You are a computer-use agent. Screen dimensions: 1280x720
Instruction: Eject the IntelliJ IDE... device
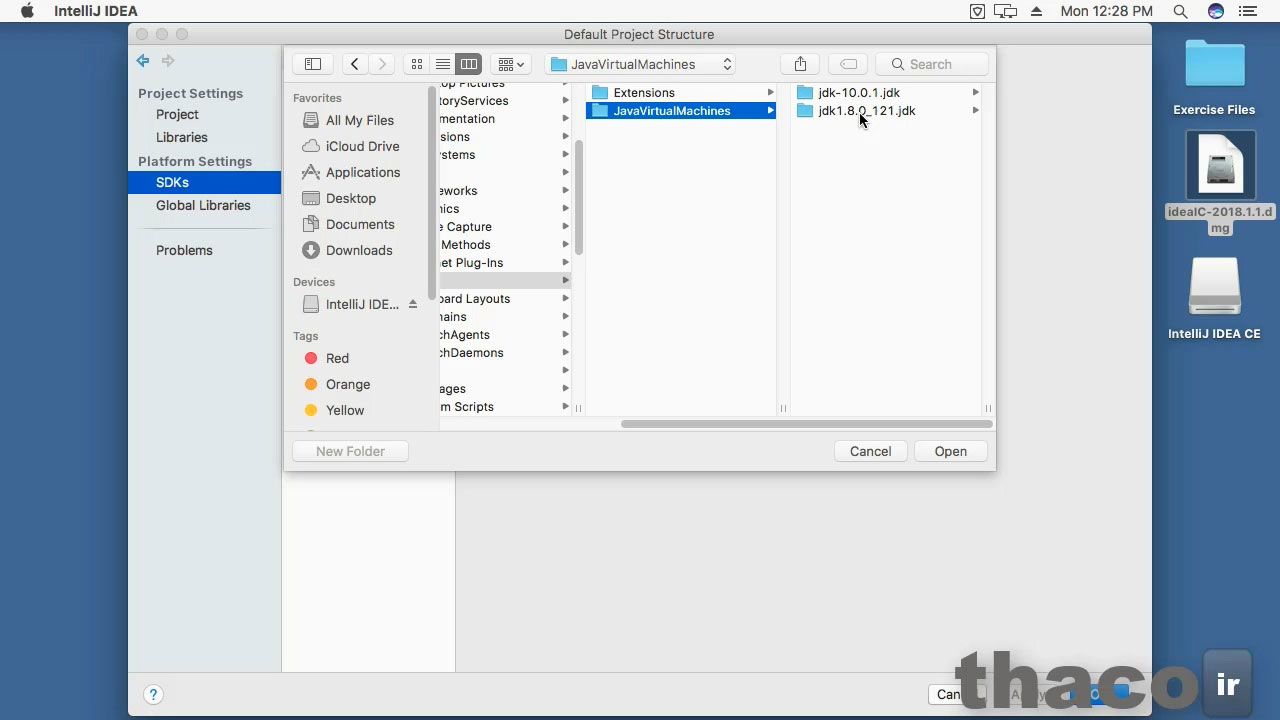point(413,304)
